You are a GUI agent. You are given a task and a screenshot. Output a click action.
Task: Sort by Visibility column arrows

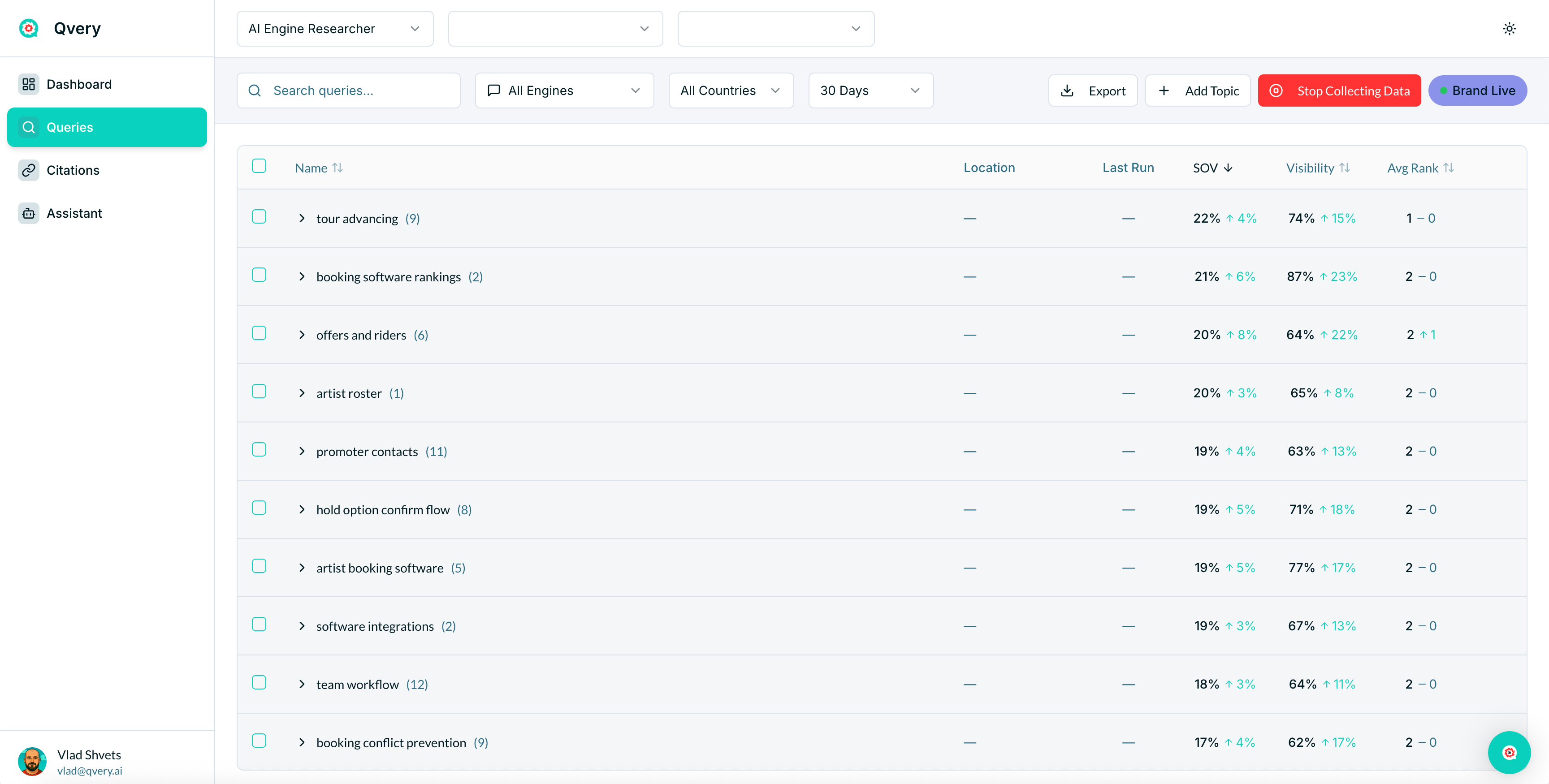click(1345, 168)
